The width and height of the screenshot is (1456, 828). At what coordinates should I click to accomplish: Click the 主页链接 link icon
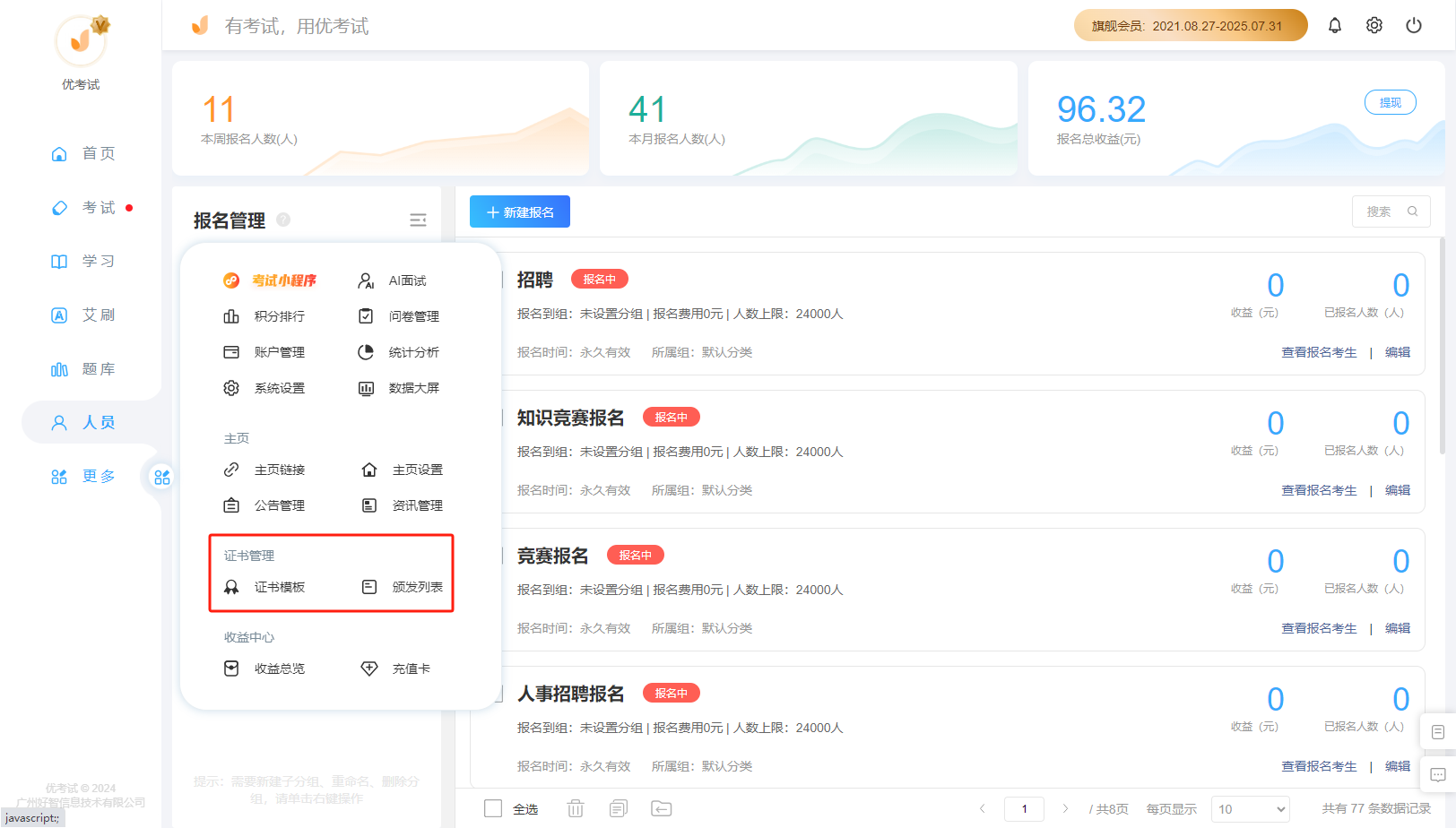(x=231, y=470)
